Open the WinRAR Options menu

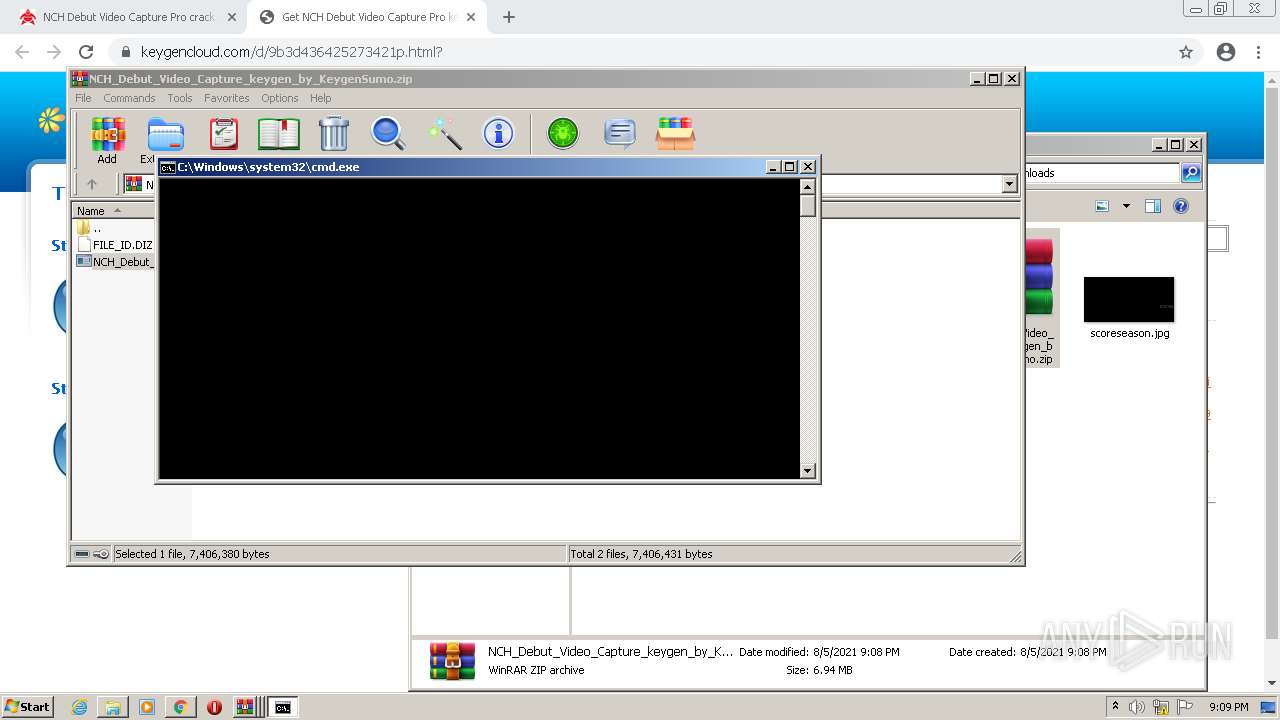pos(280,98)
